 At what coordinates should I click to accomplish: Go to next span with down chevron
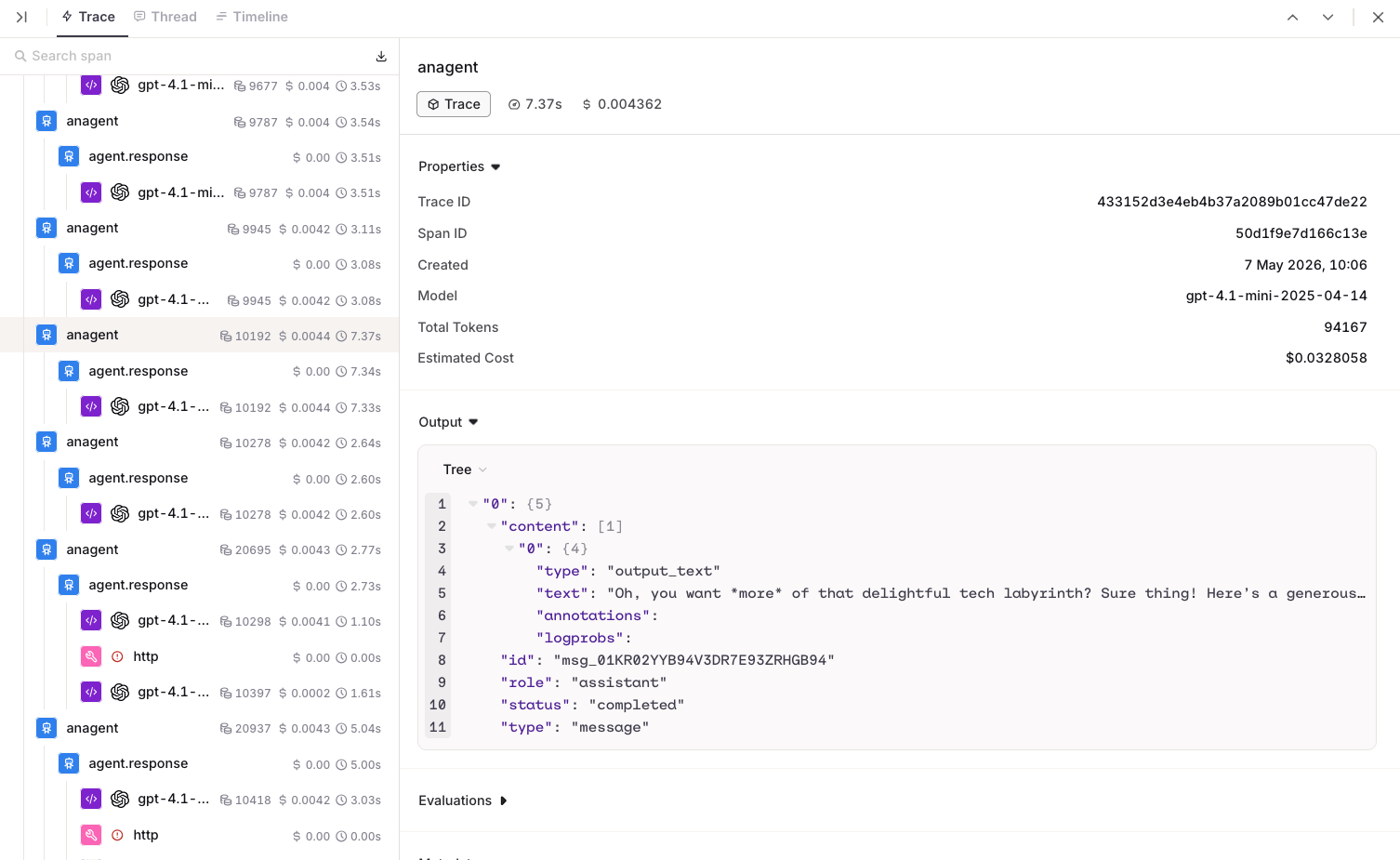[1327, 17]
